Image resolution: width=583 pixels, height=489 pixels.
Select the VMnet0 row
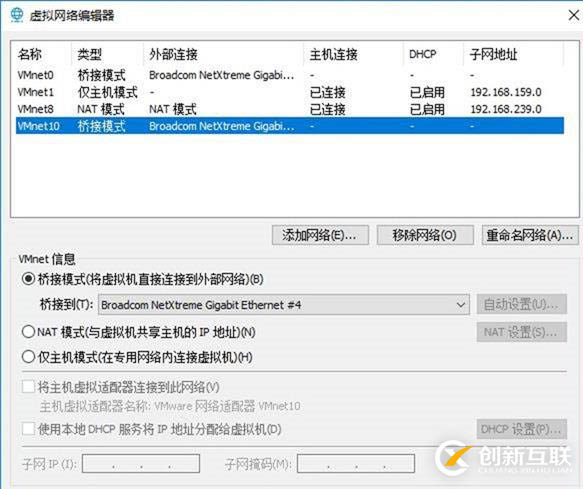(x=290, y=75)
